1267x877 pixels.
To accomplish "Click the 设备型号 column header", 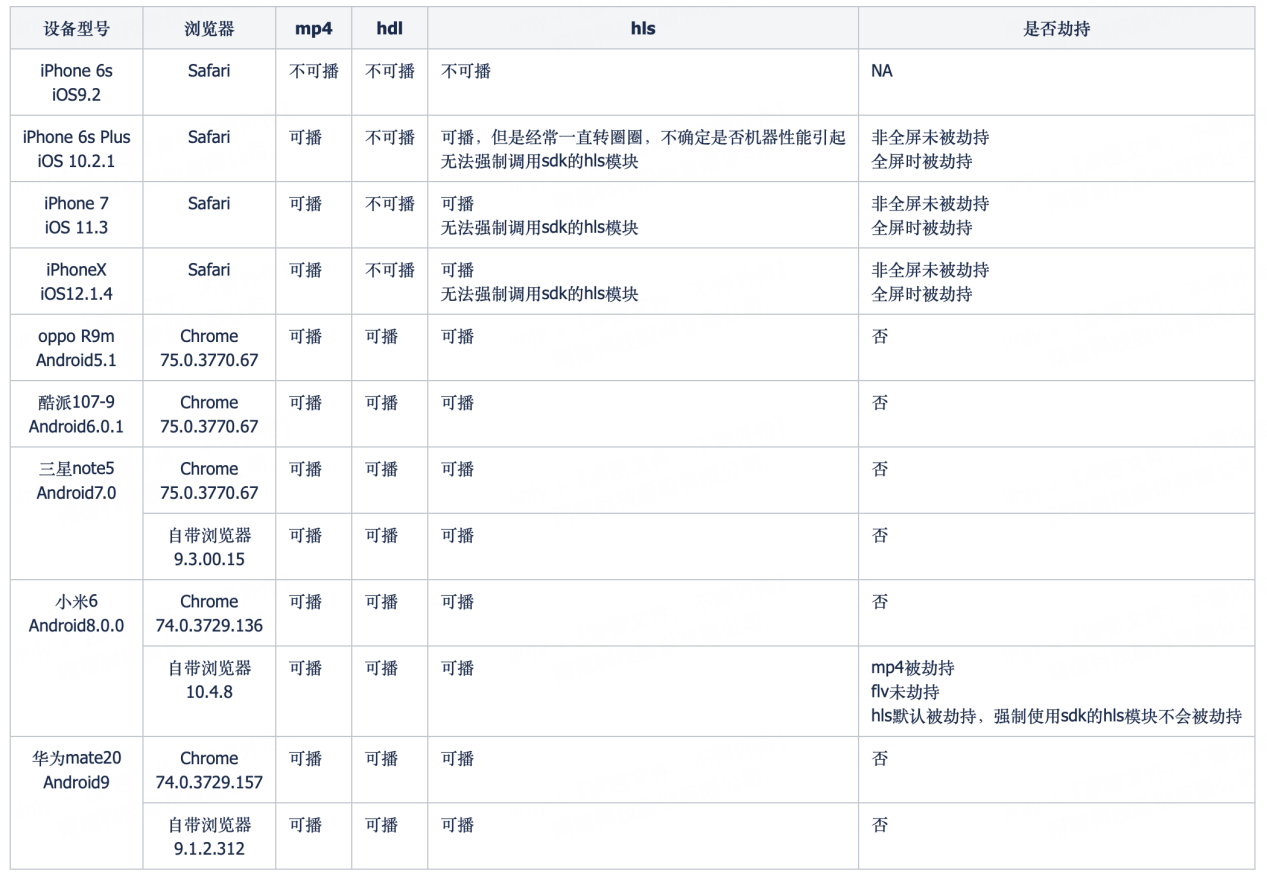I will click(77, 28).
